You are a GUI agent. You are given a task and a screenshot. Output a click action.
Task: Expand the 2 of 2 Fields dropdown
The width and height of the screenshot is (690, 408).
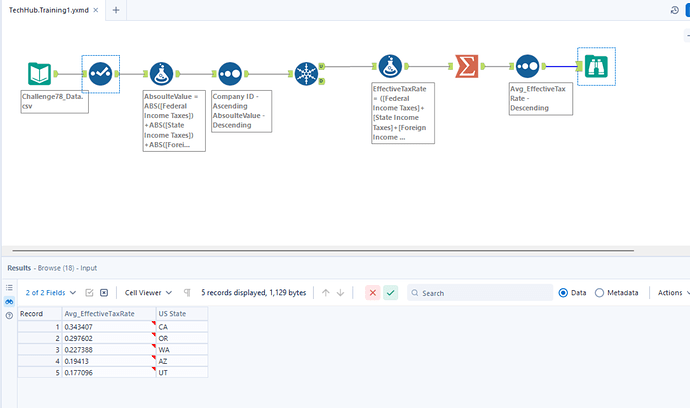(x=50, y=293)
